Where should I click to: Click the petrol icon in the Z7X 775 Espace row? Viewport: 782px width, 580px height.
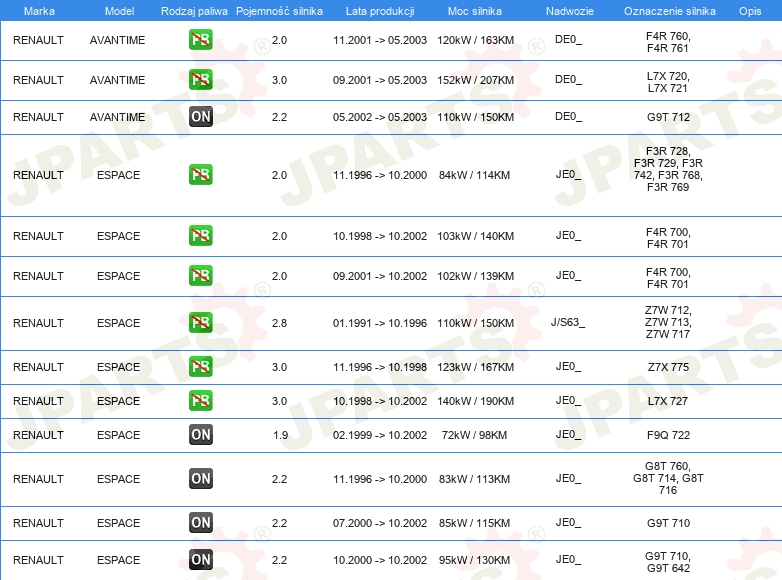click(200, 367)
